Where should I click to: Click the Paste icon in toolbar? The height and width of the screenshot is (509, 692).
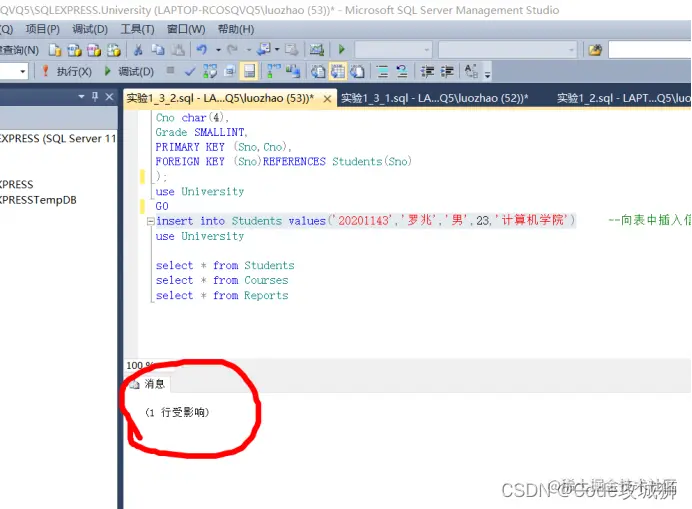[177, 50]
